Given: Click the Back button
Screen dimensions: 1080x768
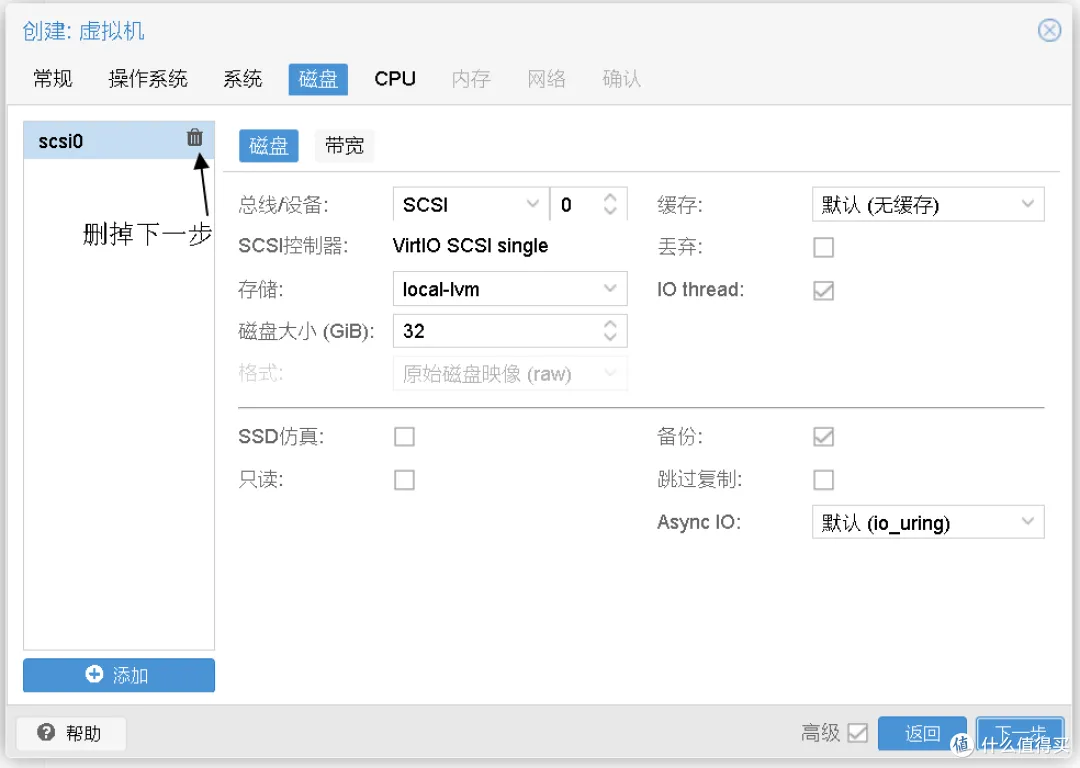Looking at the screenshot, I should (x=922, y=733).
